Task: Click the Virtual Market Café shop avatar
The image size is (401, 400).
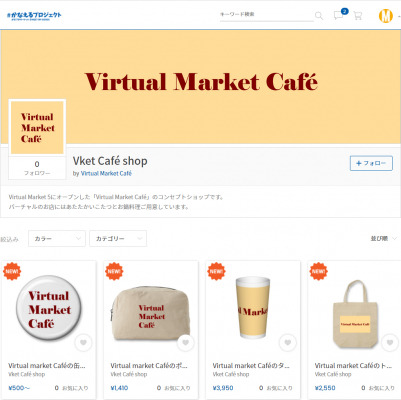Action: click(x=37, y=128)
